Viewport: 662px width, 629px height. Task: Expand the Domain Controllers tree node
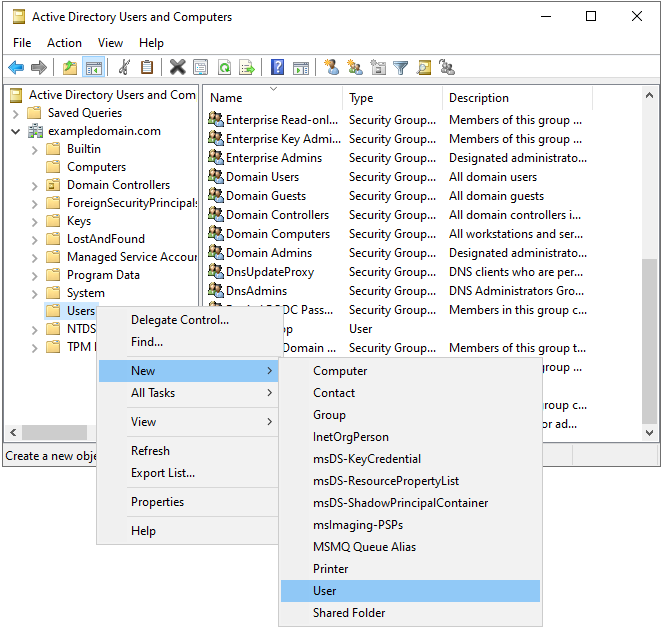35,185
